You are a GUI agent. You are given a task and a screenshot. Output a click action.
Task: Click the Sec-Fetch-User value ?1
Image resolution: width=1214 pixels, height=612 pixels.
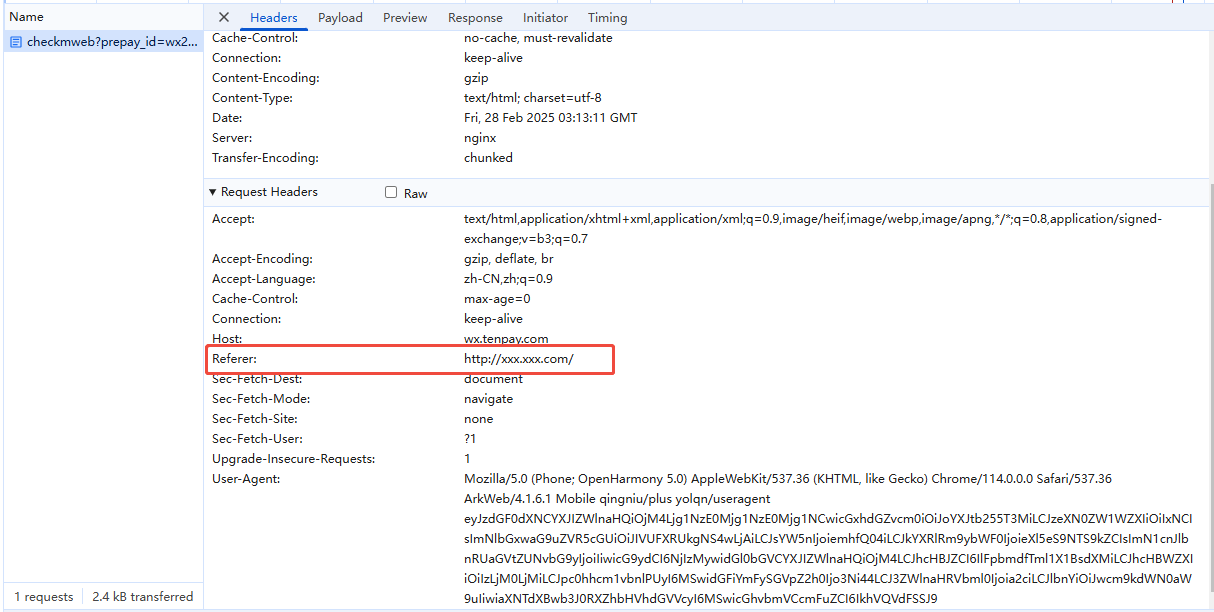[470, 438]
